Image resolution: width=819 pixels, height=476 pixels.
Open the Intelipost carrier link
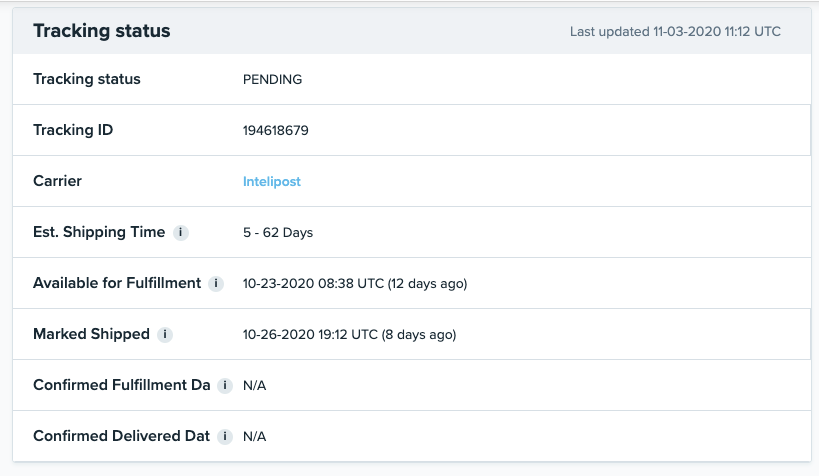(272, 182)
